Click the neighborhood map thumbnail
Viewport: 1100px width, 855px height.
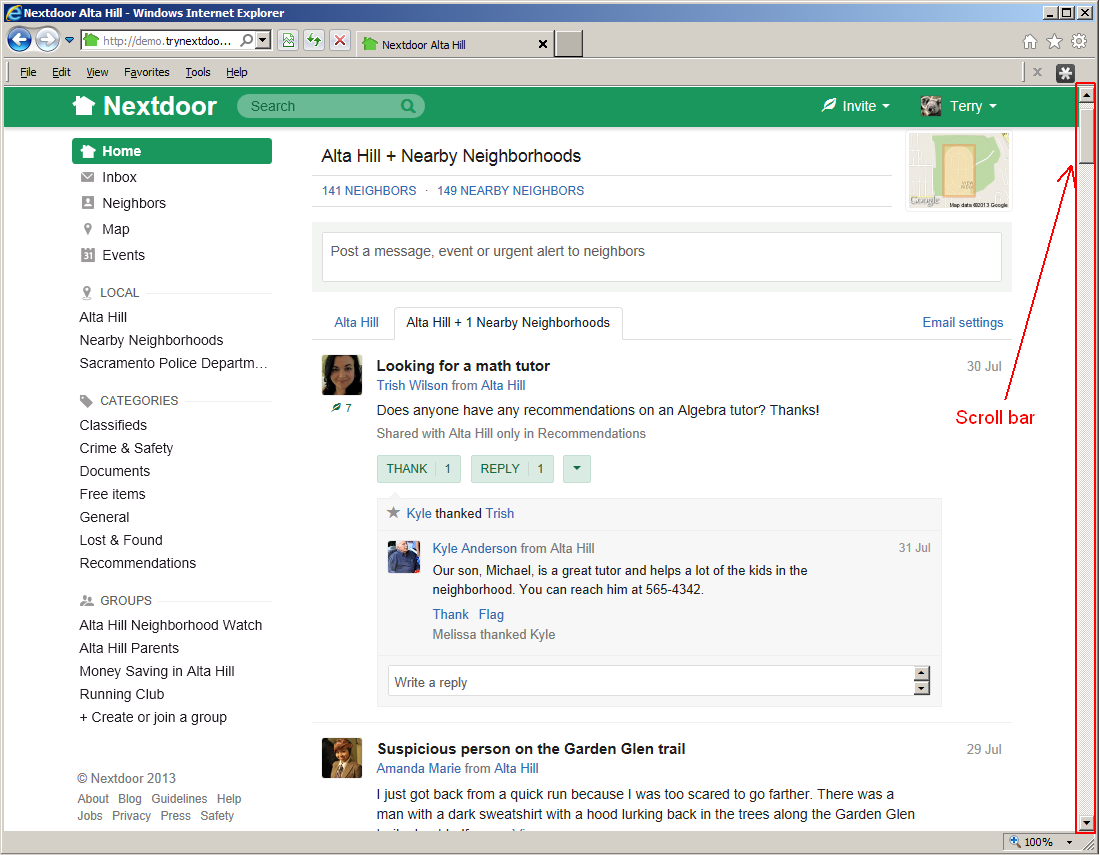tap(958, 171)
